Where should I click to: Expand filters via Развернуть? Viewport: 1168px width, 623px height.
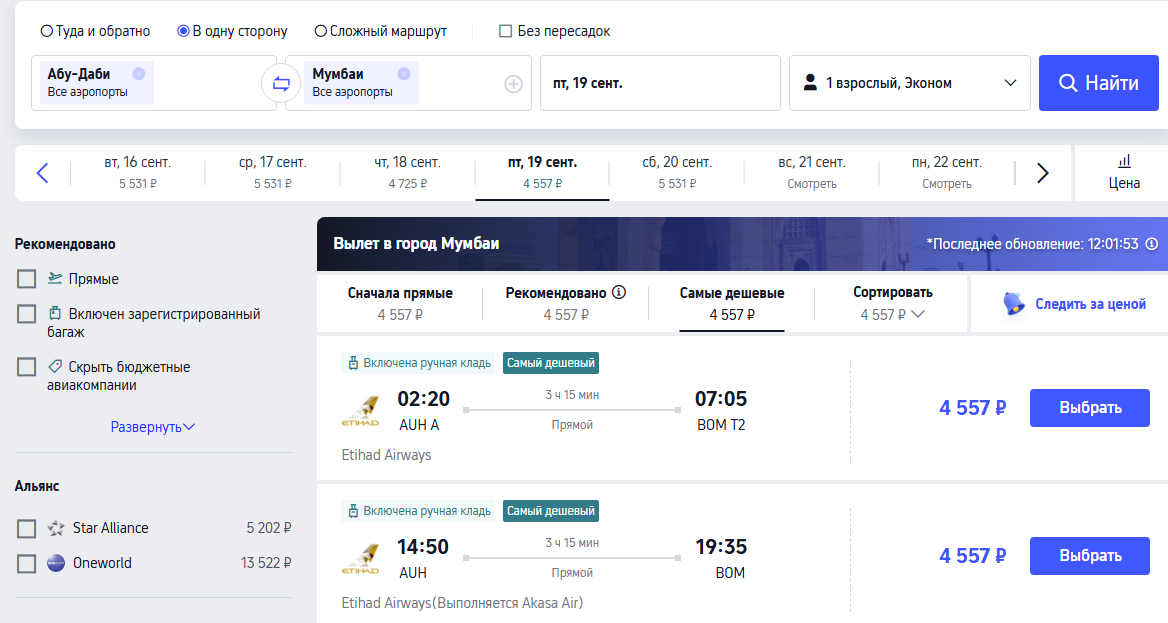153,427
